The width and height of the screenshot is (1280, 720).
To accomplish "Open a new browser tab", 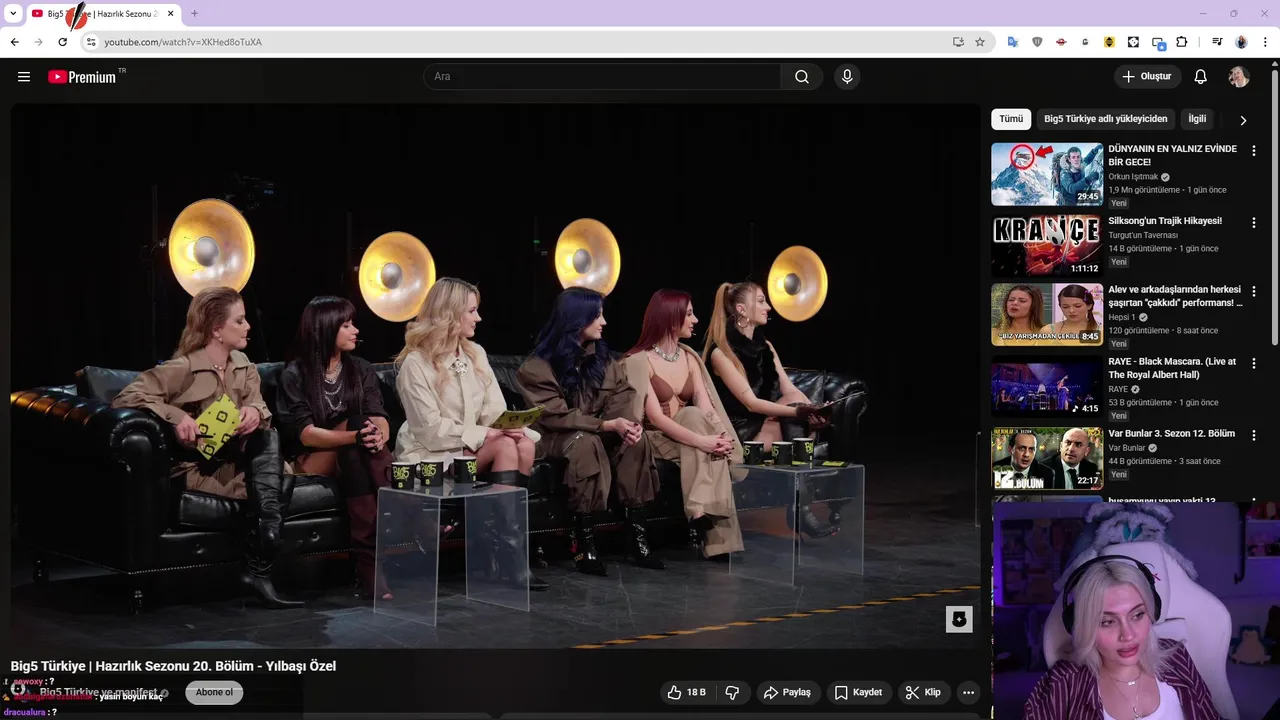I will [x=194, y=14].
